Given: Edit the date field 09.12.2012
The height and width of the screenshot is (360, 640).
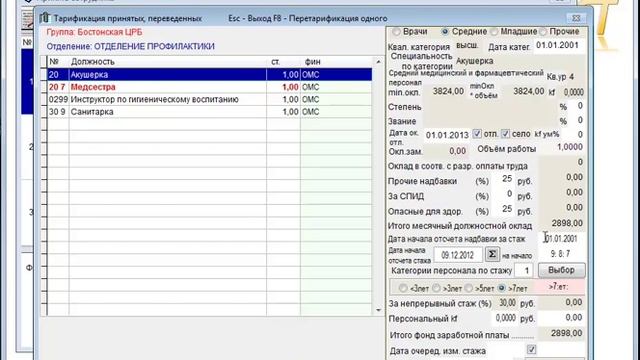Looking at the screenshot, I should (x=458, y=255).
